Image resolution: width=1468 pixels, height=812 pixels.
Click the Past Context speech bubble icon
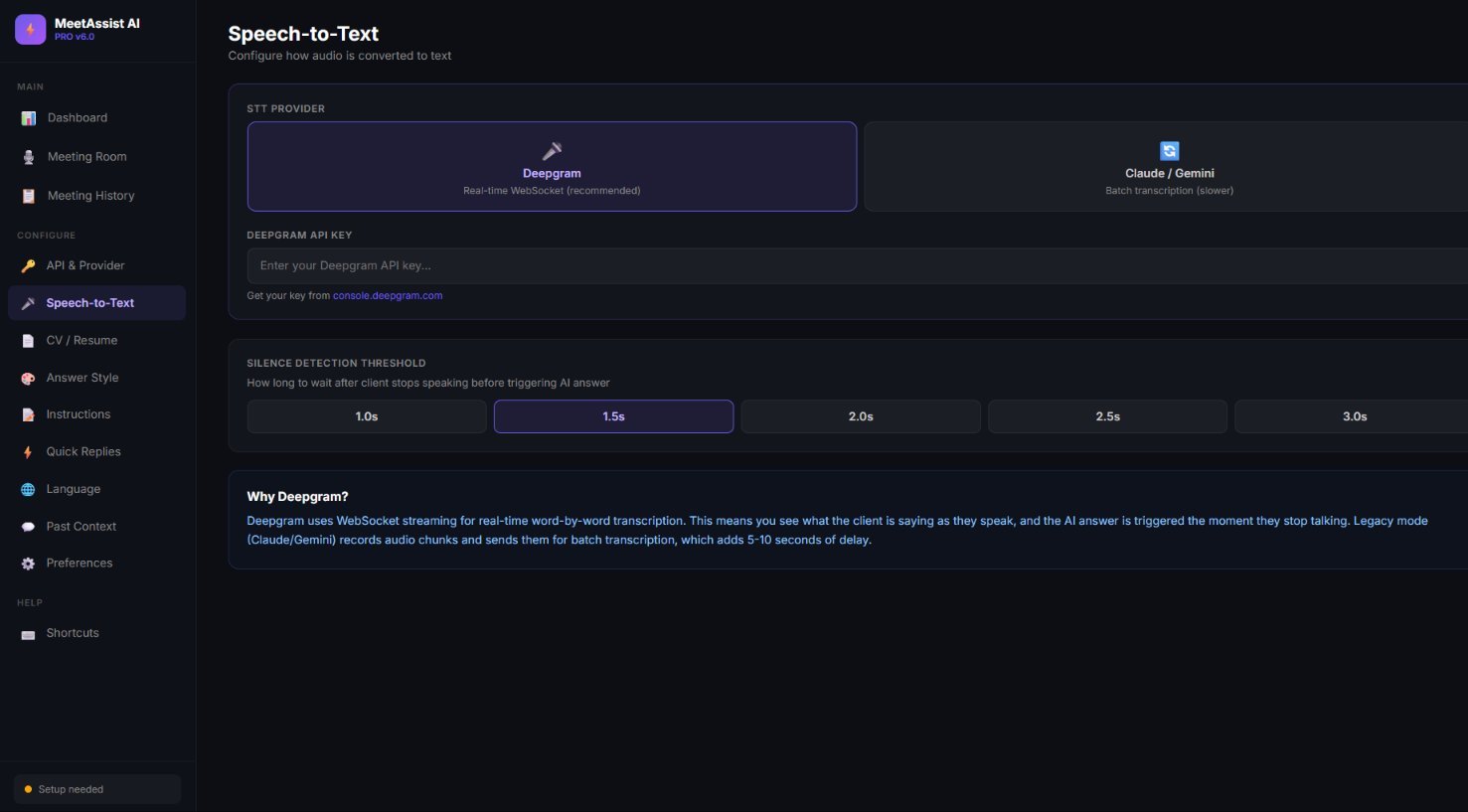point(28,527)
